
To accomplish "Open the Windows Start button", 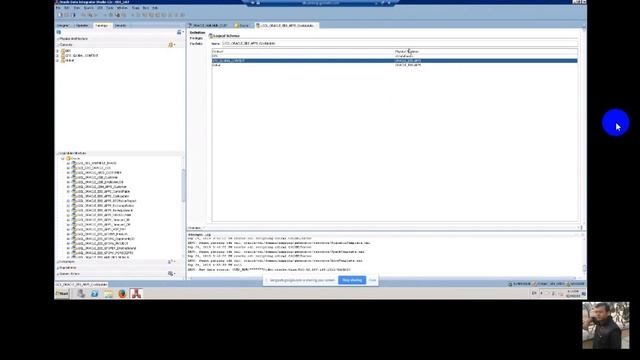I will pyautogui.click(x=62, y=293).
